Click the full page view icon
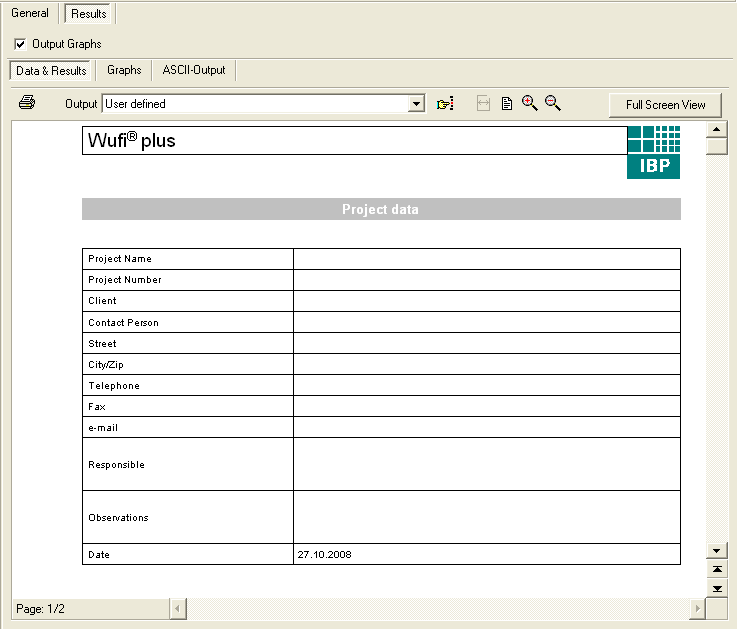 507,103
